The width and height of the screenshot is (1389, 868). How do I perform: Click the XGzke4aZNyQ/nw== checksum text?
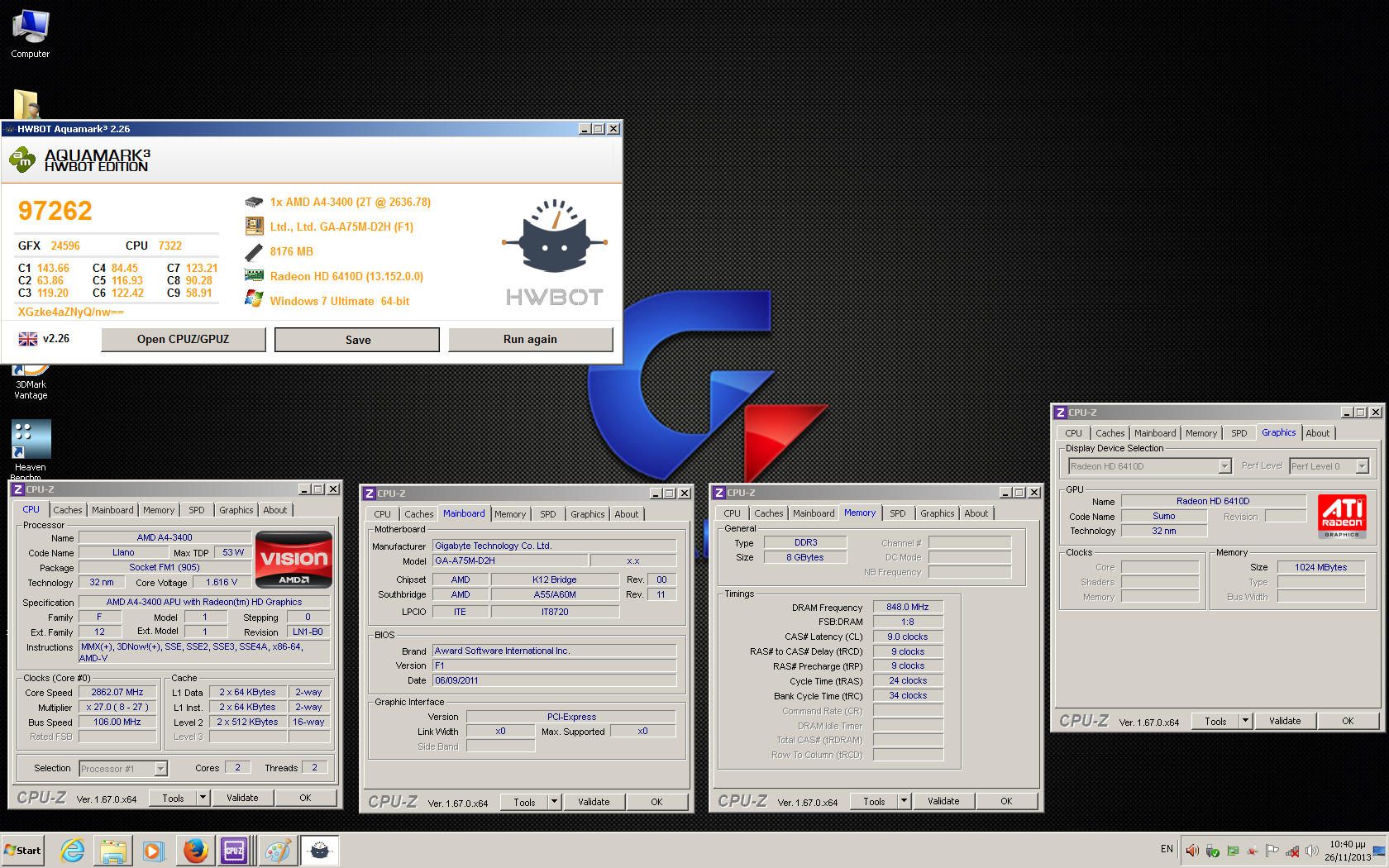(71, 312)
